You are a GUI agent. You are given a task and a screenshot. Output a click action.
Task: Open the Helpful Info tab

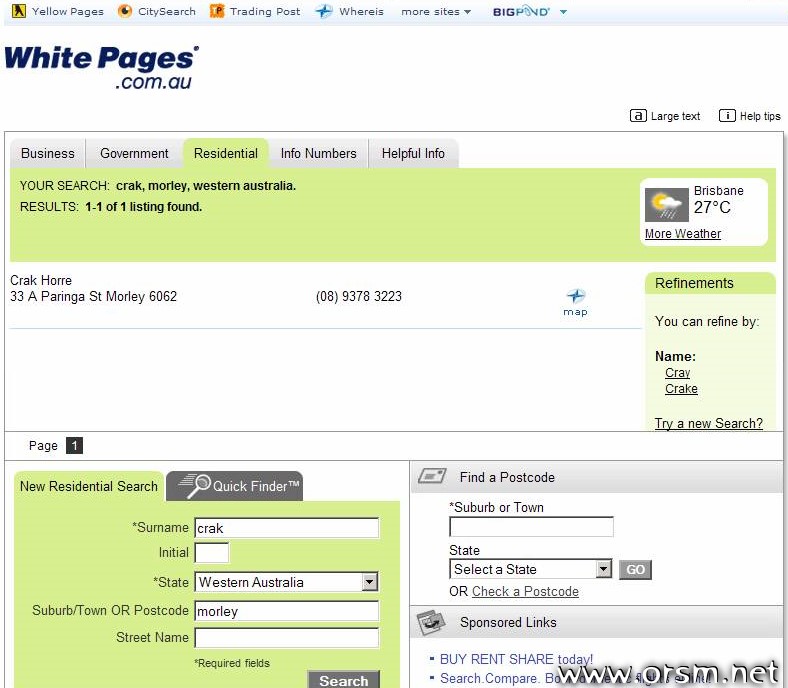coord(413,153)
